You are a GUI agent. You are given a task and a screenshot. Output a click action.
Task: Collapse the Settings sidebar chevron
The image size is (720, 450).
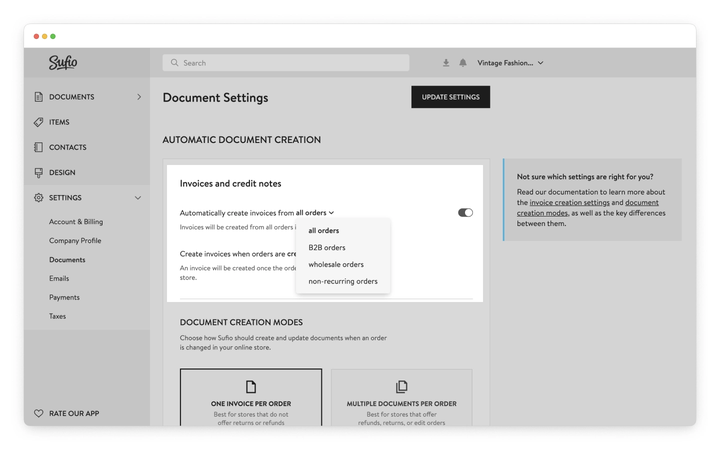pyautogui.click(x=138, y=198)
